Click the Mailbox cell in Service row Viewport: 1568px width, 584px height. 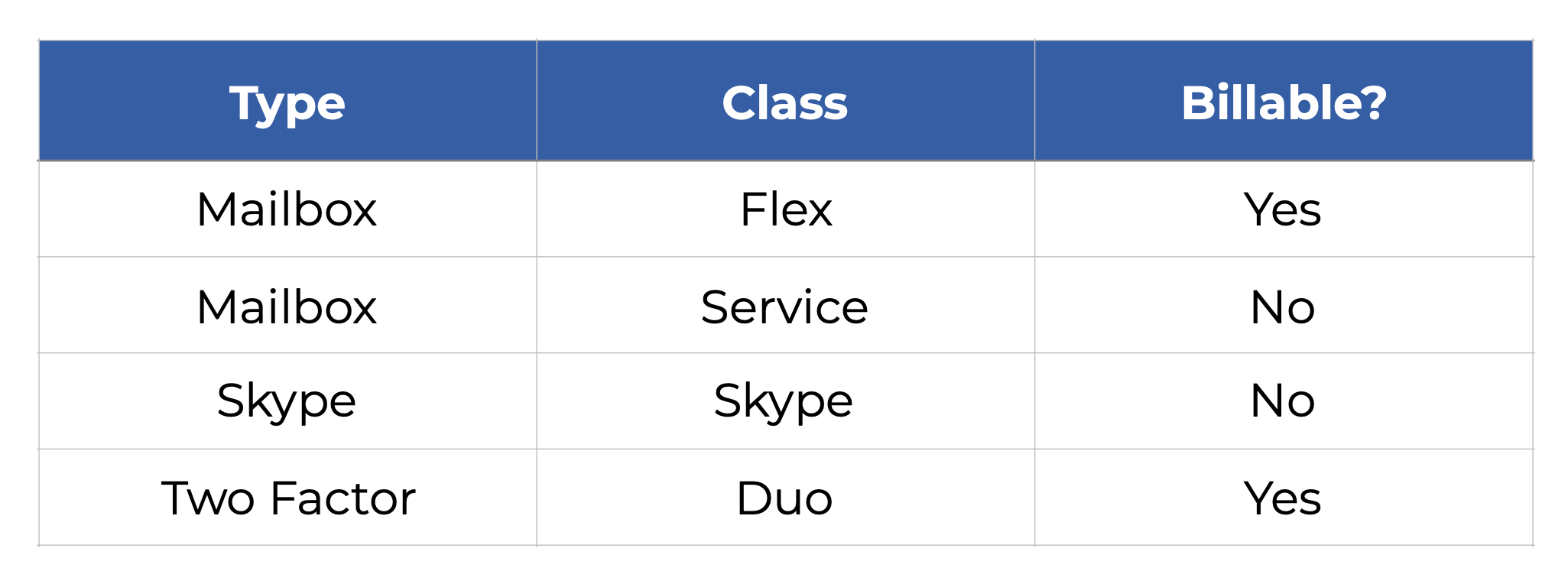(287, 307)
